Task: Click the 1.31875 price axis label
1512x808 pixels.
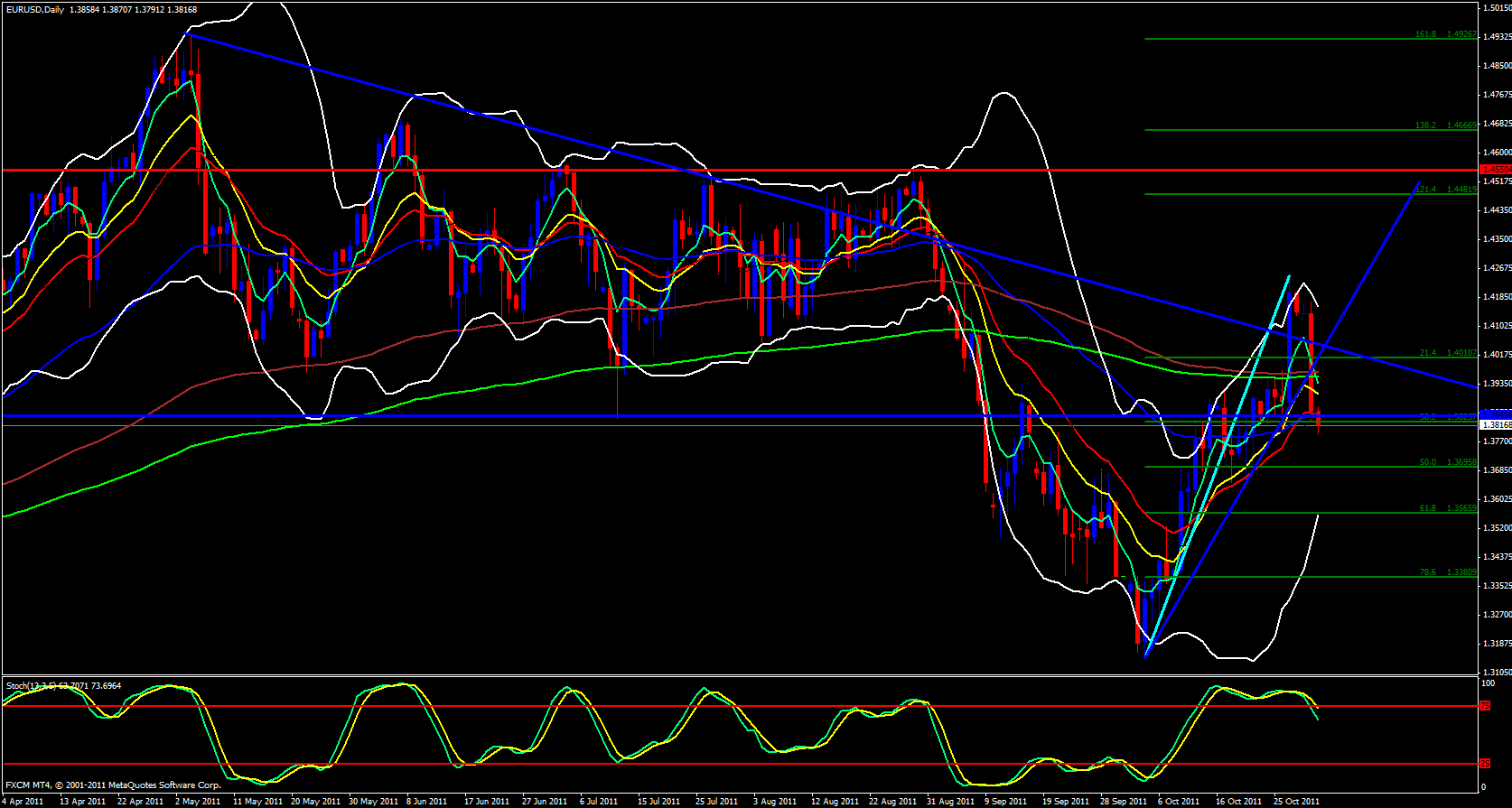Action: [1497, 644]
